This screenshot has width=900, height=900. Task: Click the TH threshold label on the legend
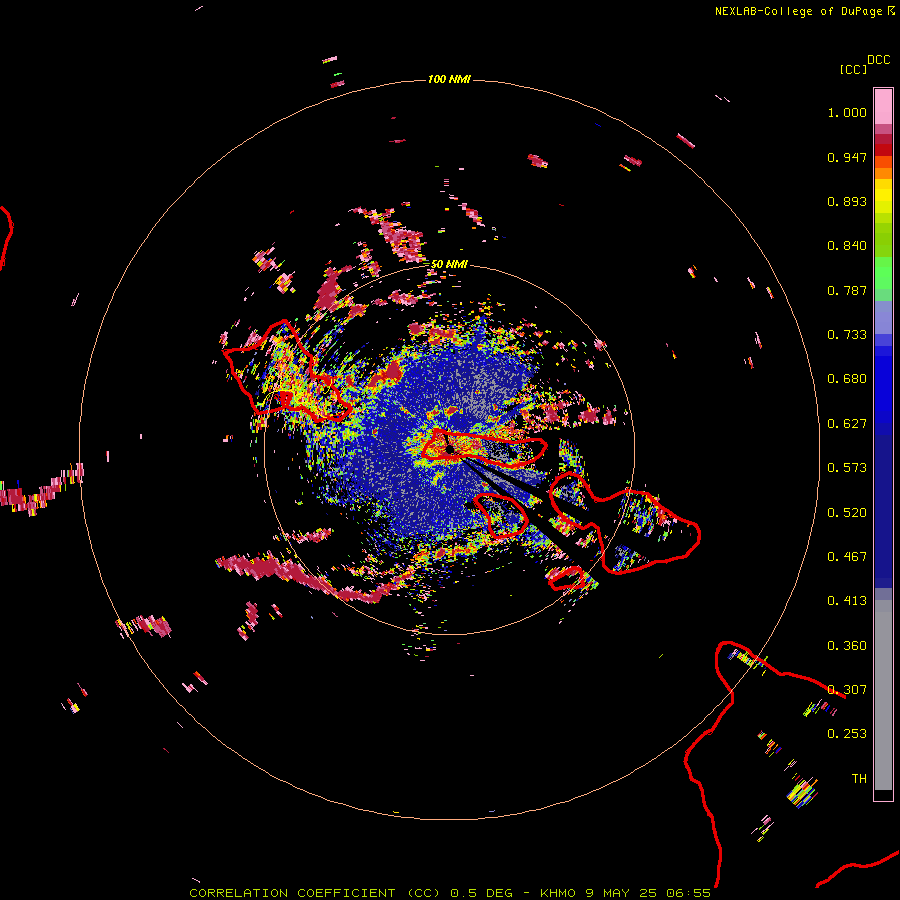click(859, 779)
